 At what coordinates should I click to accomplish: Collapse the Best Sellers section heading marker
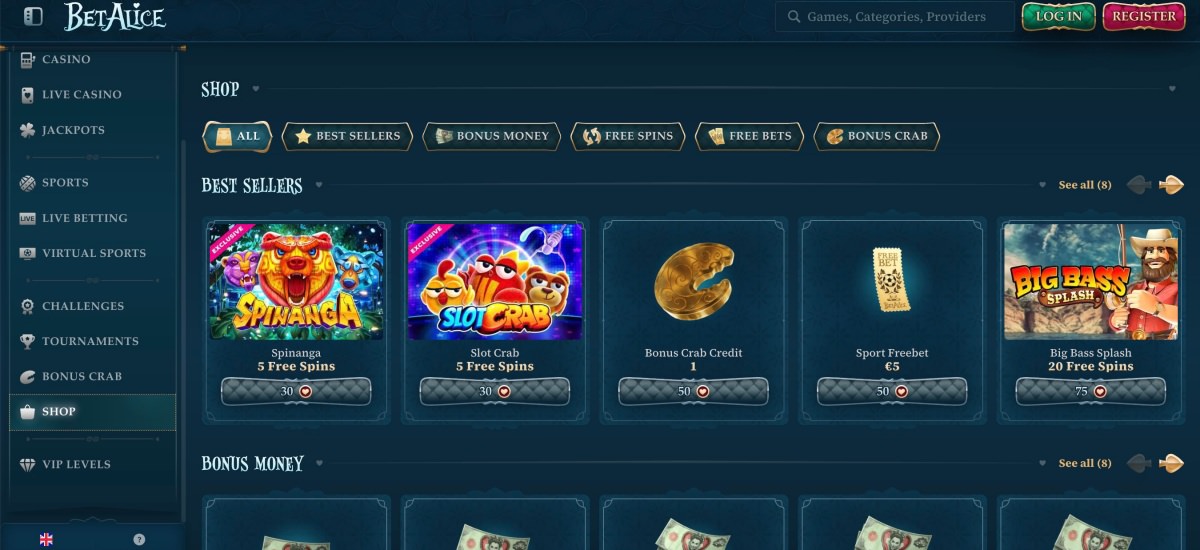point(319,185)
